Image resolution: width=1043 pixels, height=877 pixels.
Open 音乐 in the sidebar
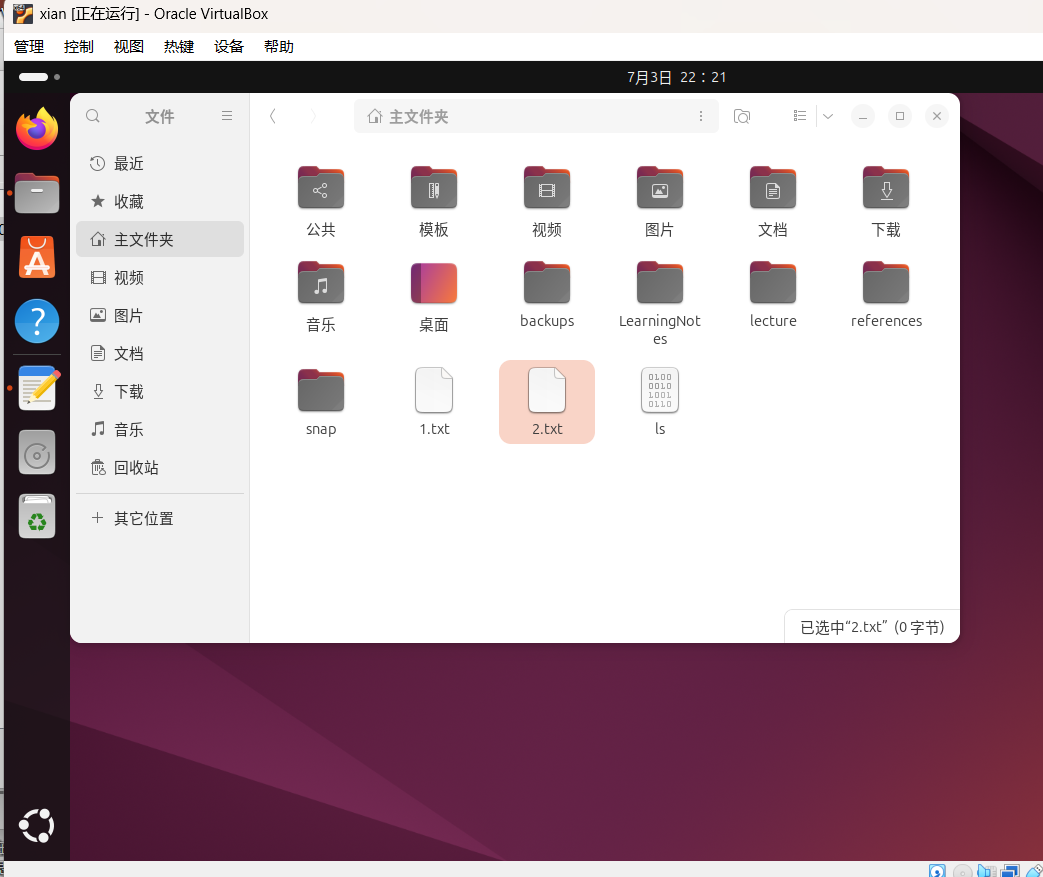(x=160, y=429)
